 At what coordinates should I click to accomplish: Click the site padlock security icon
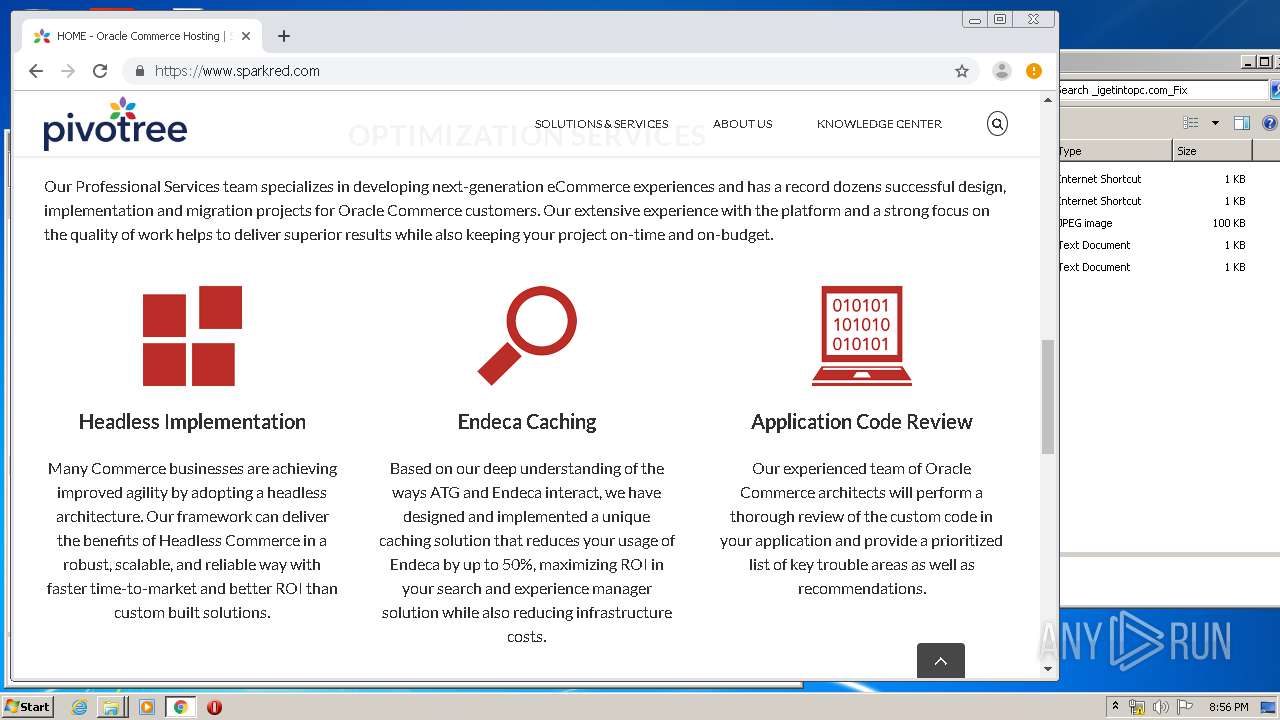coord(139,71)
